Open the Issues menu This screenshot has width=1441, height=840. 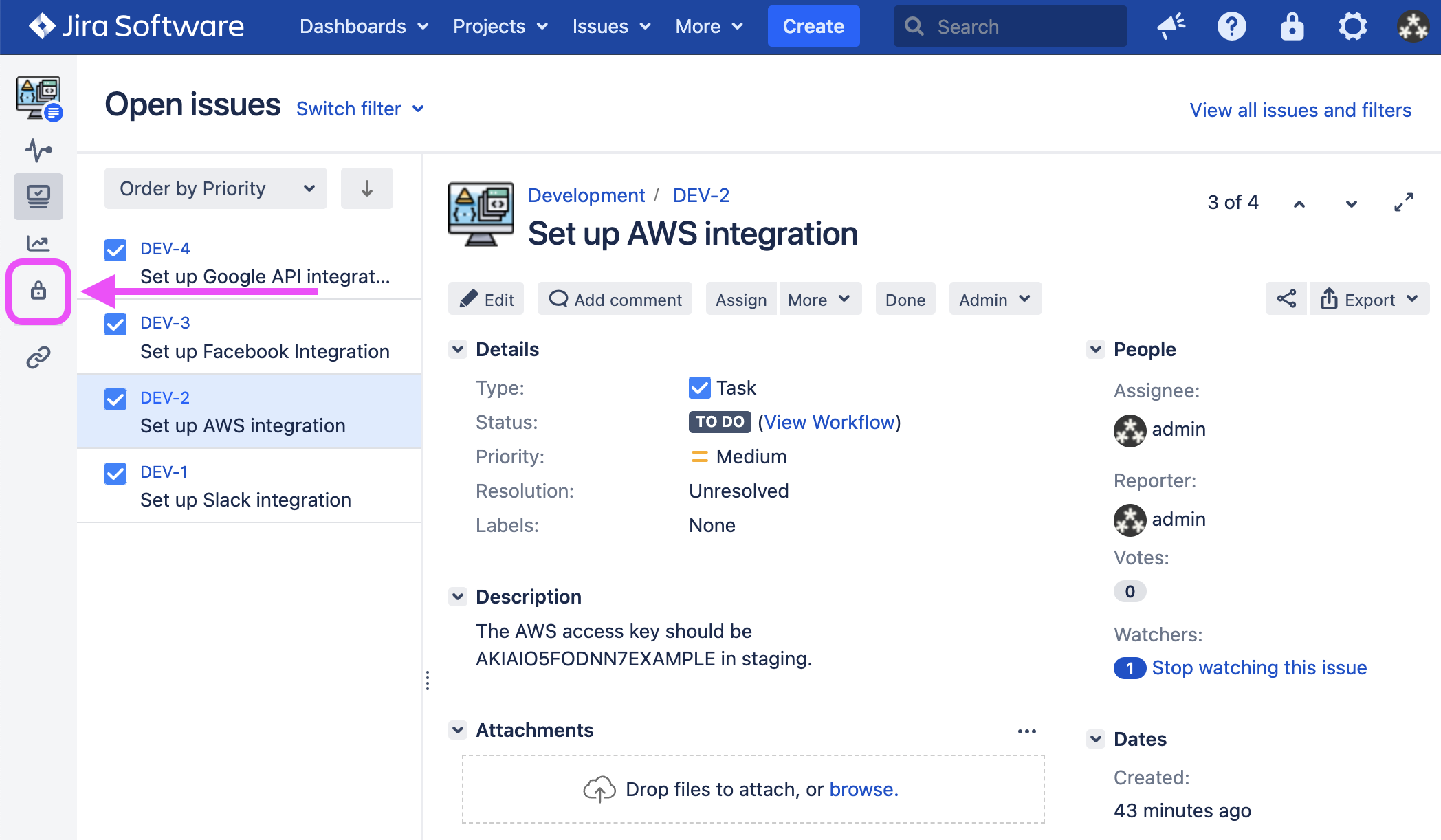[x=610, y=27]
